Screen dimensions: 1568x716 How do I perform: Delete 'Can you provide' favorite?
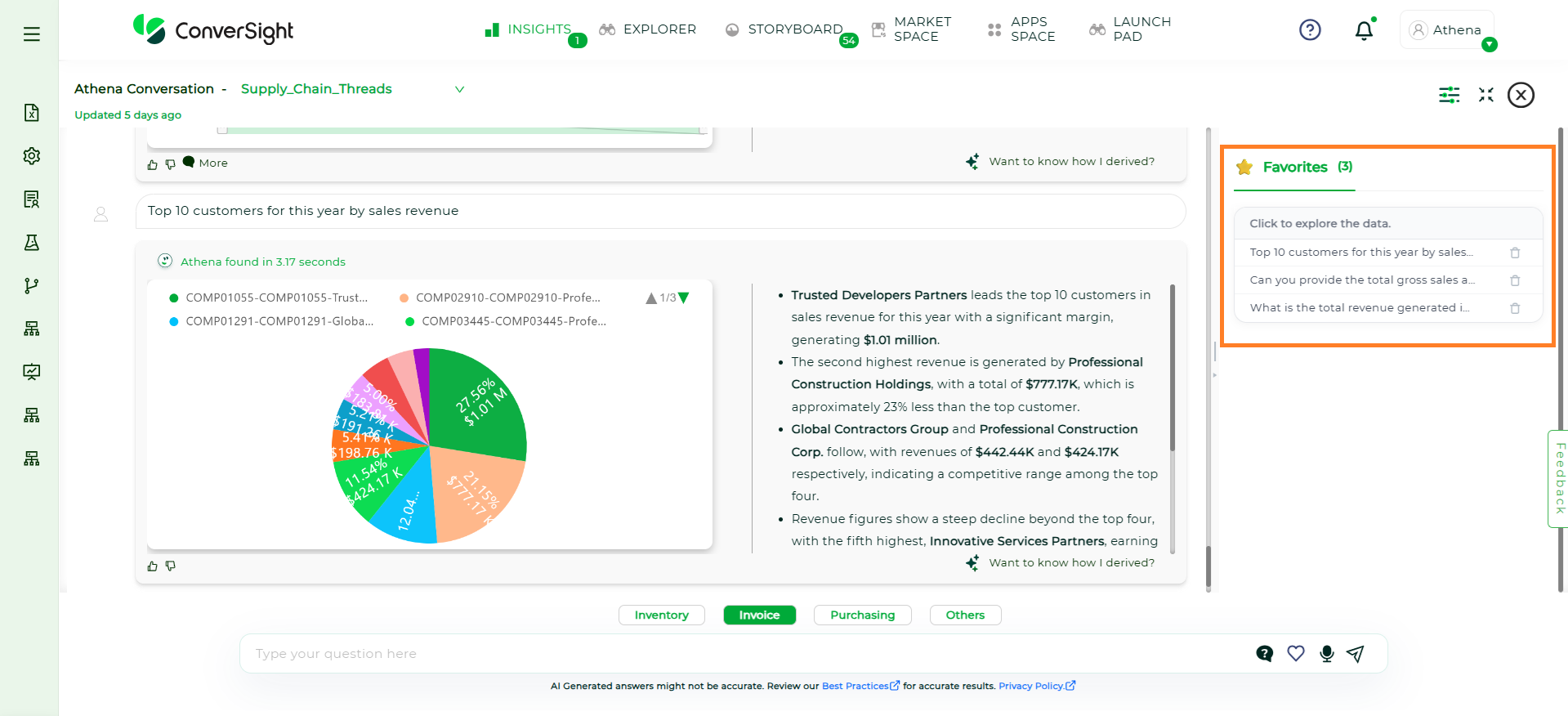(1515, 281)
